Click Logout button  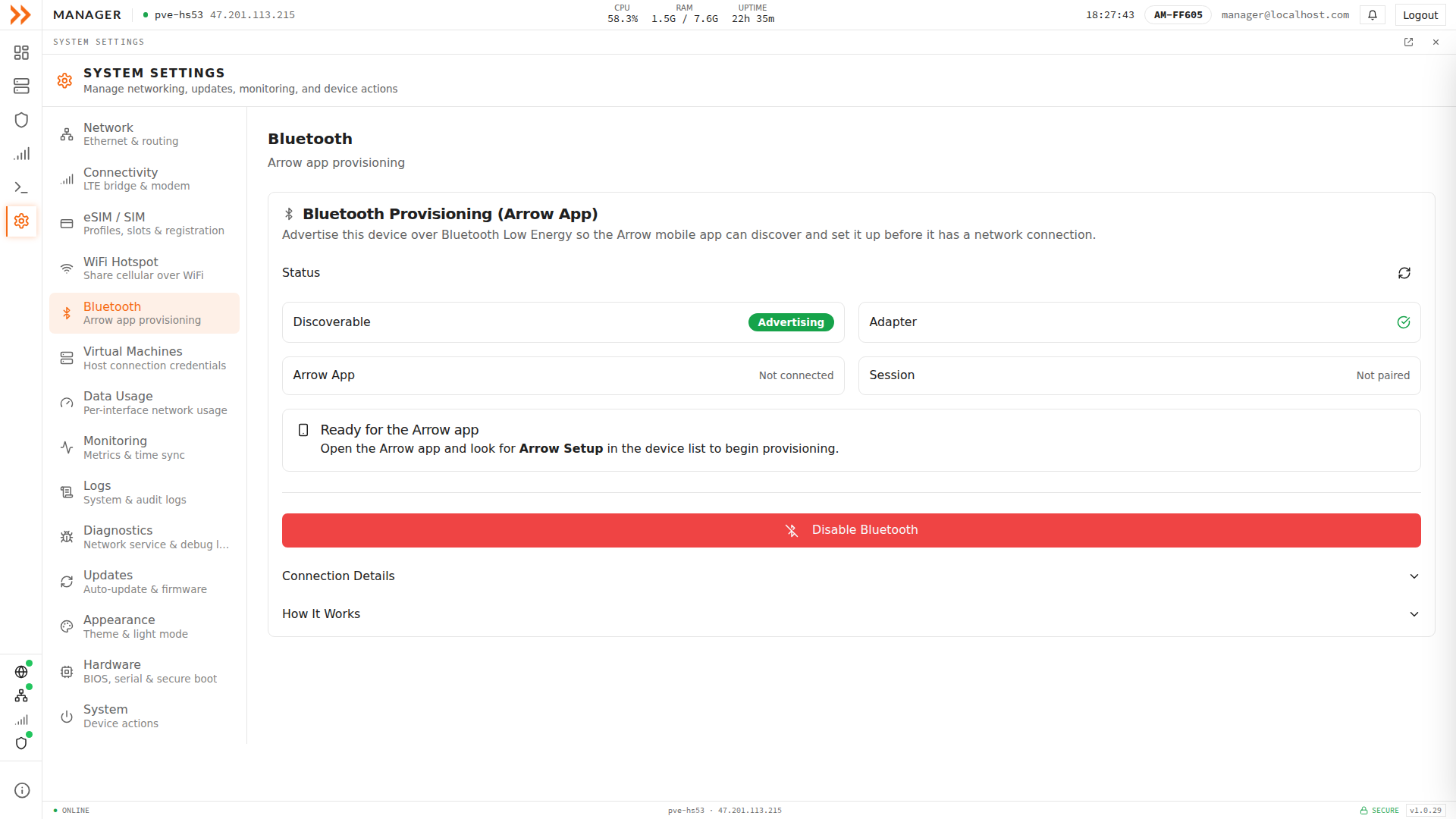click(x=1420, y=15)
